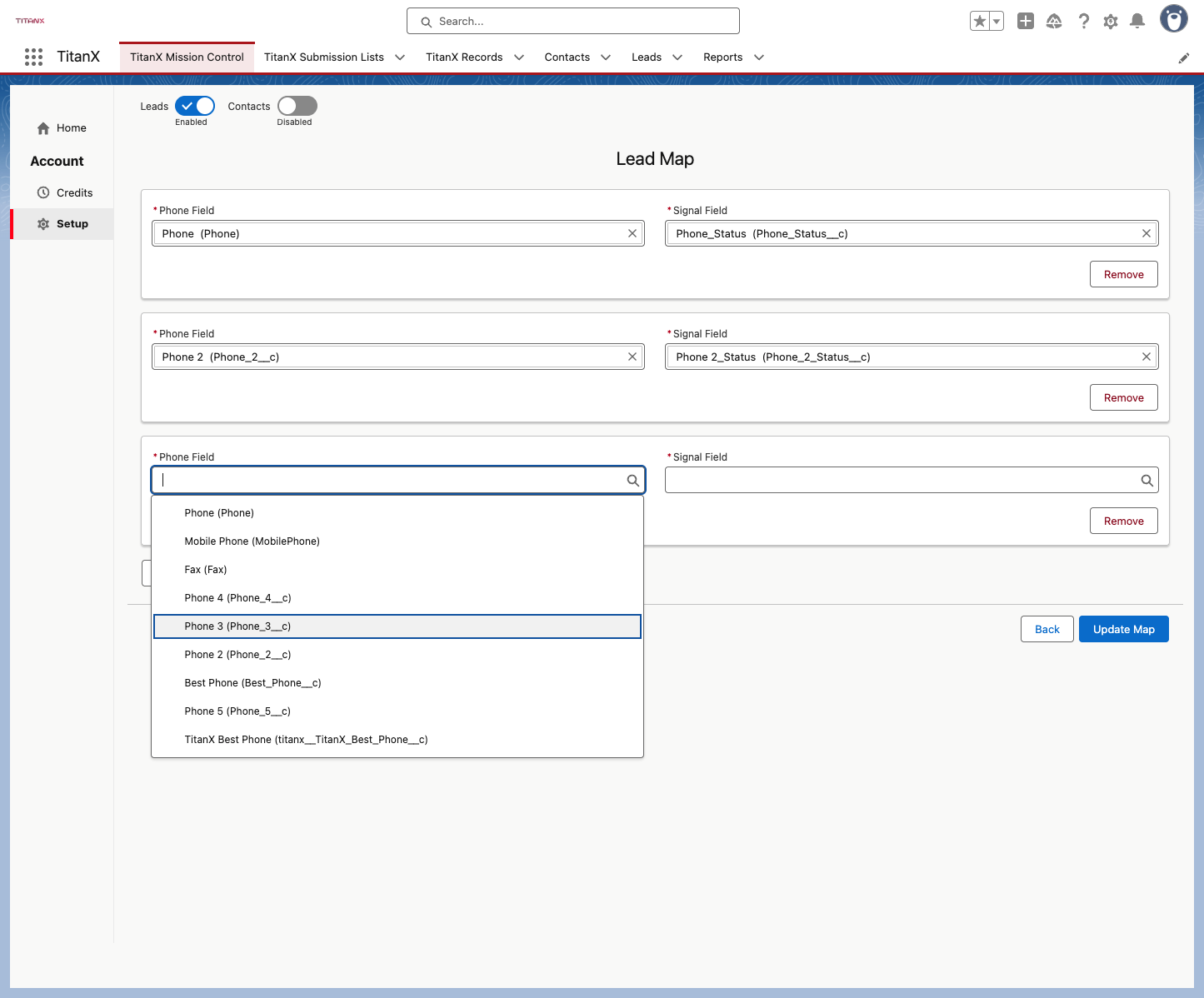
Task: Open the Notifications bell icon
Action: point(1137,21)
